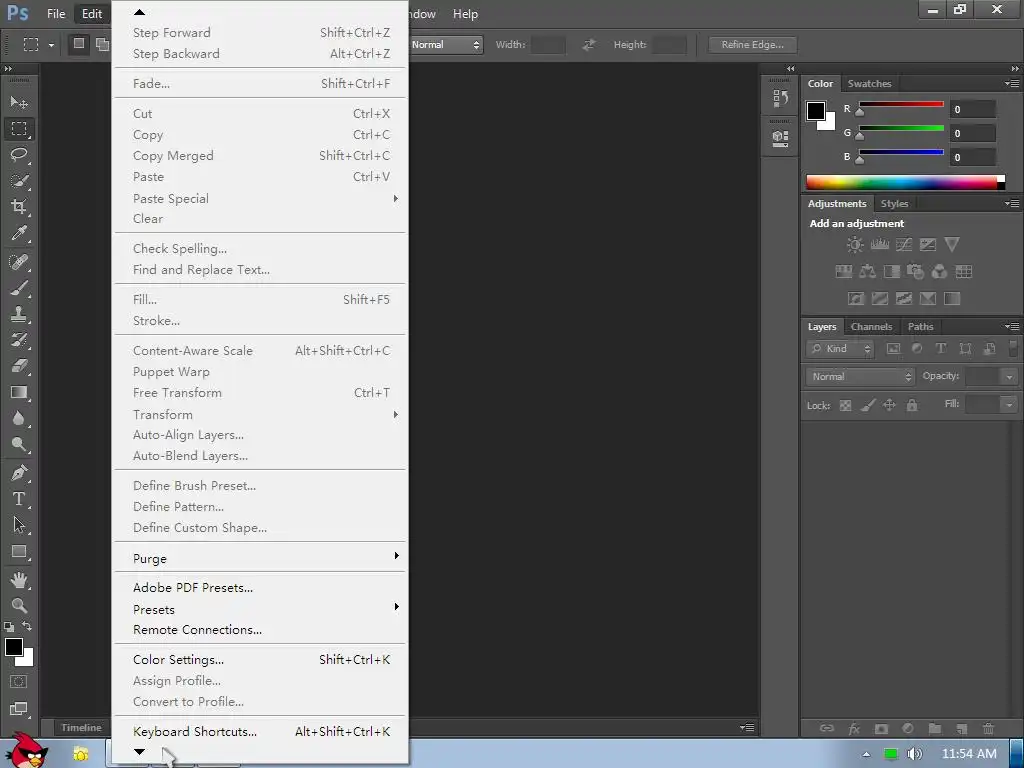1024x768 pixels.
Task: Select the Rectangle shape tool
Action: pyautogui.click(x=19, y=552)
